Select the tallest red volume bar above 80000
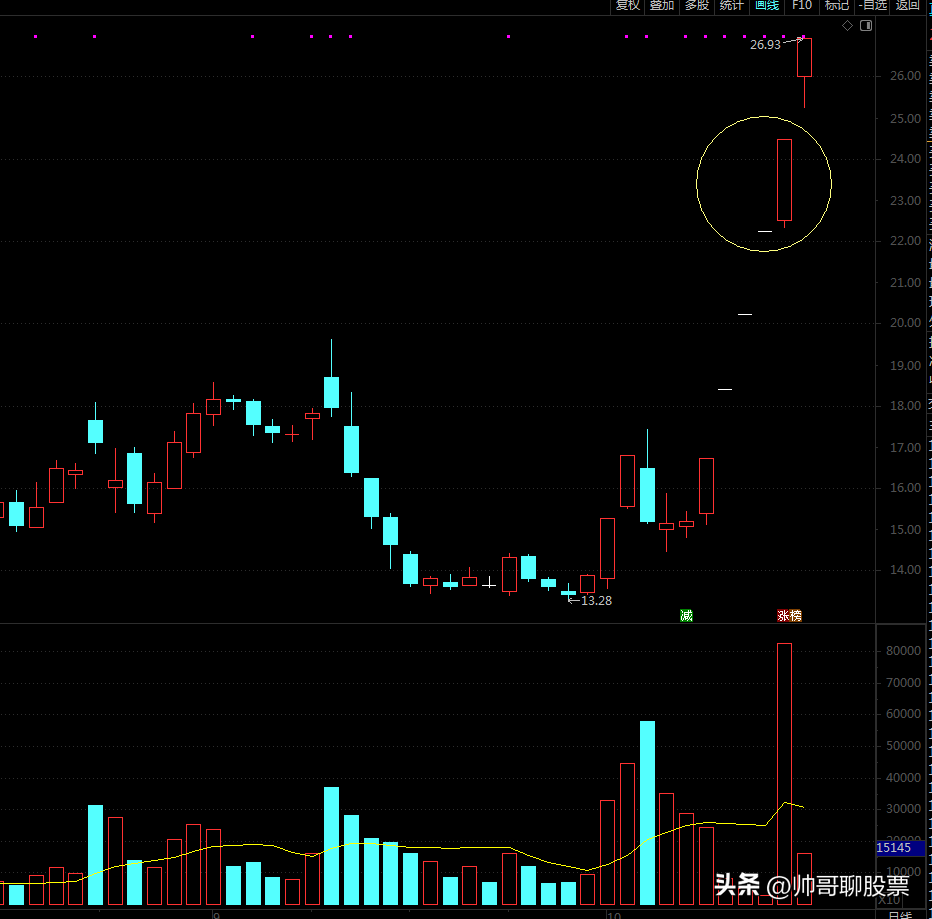Screen dimensions: 932x919 [785, 774]
